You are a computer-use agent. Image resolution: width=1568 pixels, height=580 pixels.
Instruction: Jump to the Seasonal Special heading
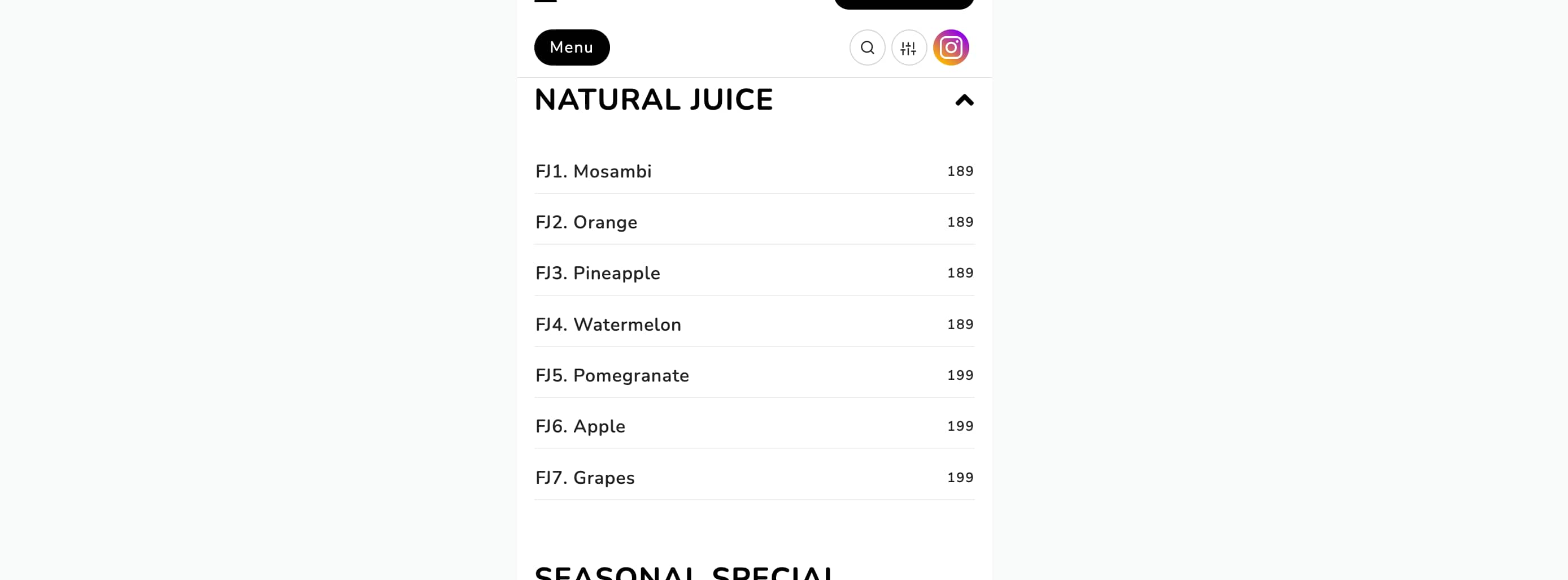click(x=685, y=573)
